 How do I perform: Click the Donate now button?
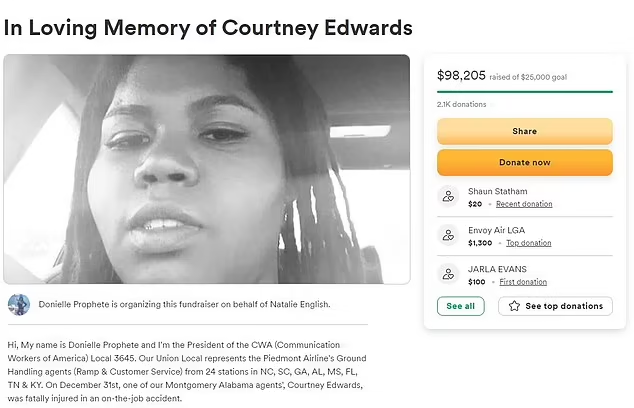pyautogui.click(x=524, y=162)
